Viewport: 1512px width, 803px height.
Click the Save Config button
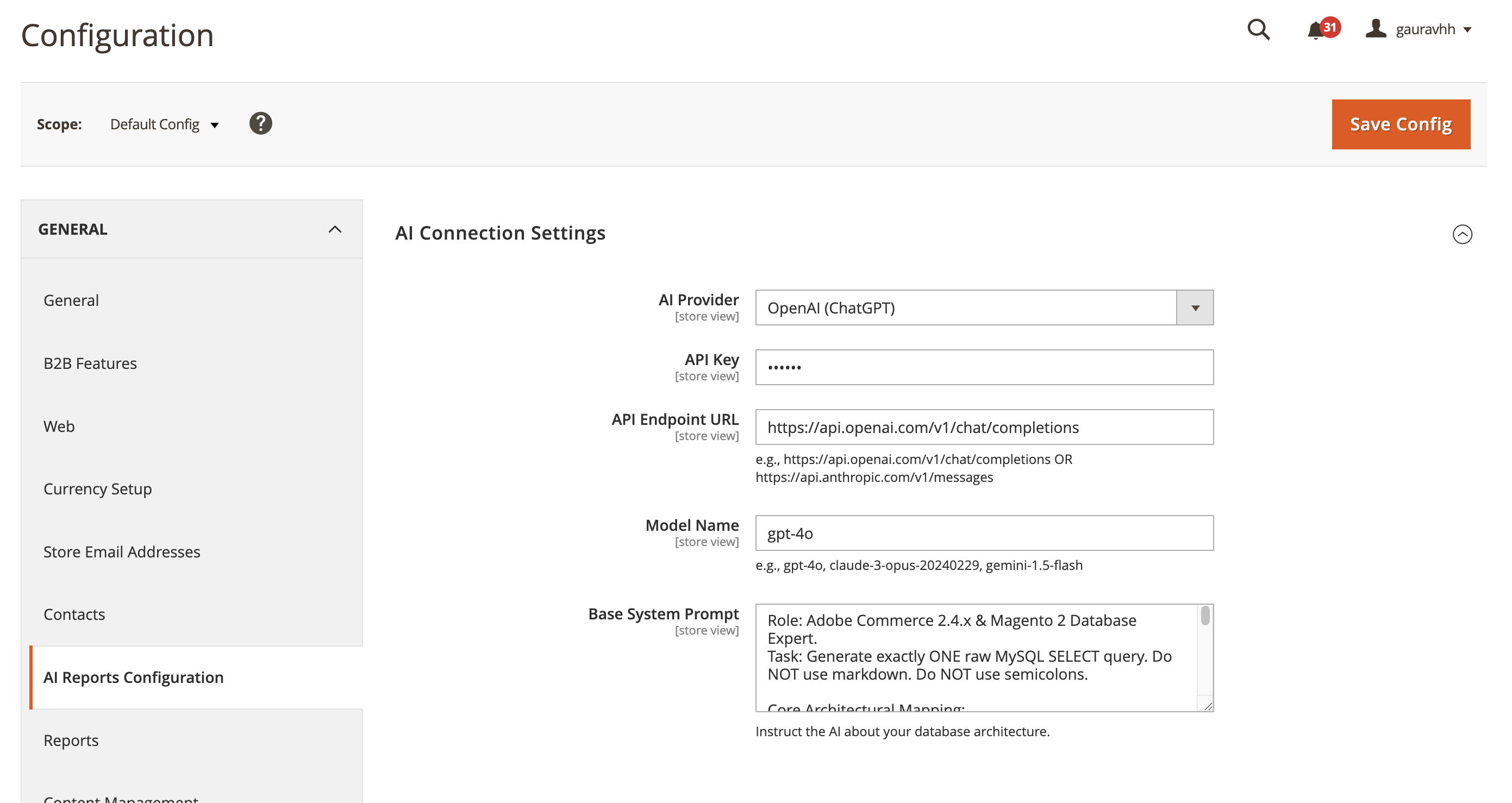1401,124
